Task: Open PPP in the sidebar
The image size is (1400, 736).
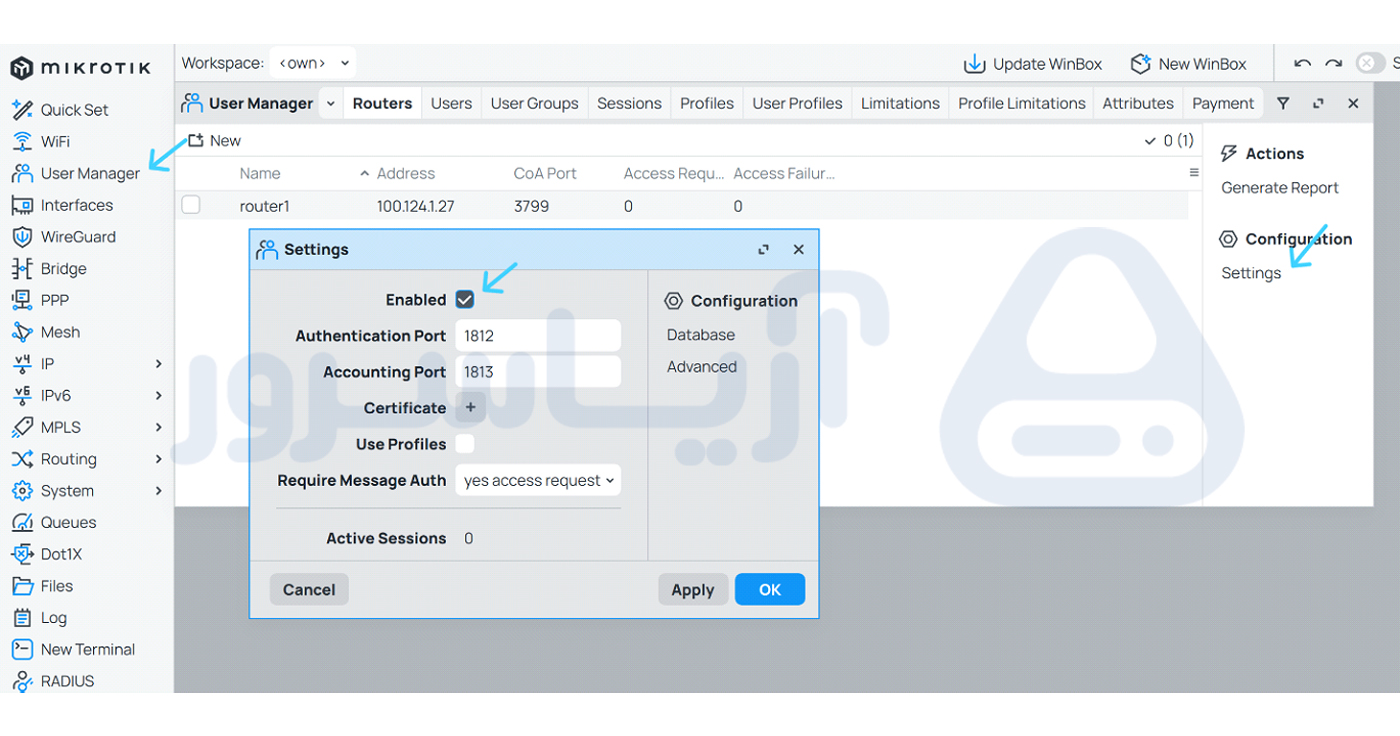Action: pos(40,300)
